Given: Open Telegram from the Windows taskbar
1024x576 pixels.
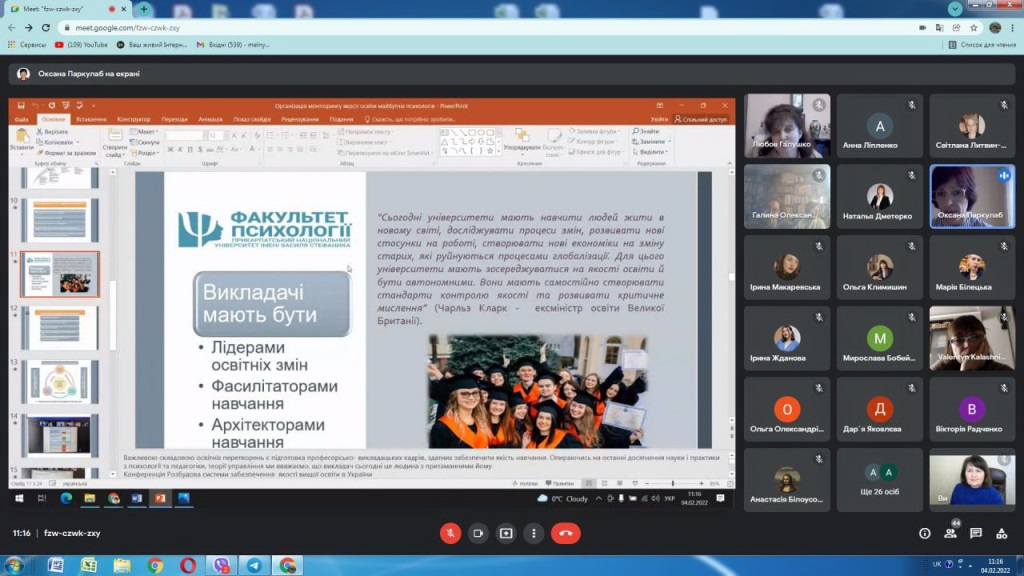Looking at the screenshot, I should click(253, 565).
